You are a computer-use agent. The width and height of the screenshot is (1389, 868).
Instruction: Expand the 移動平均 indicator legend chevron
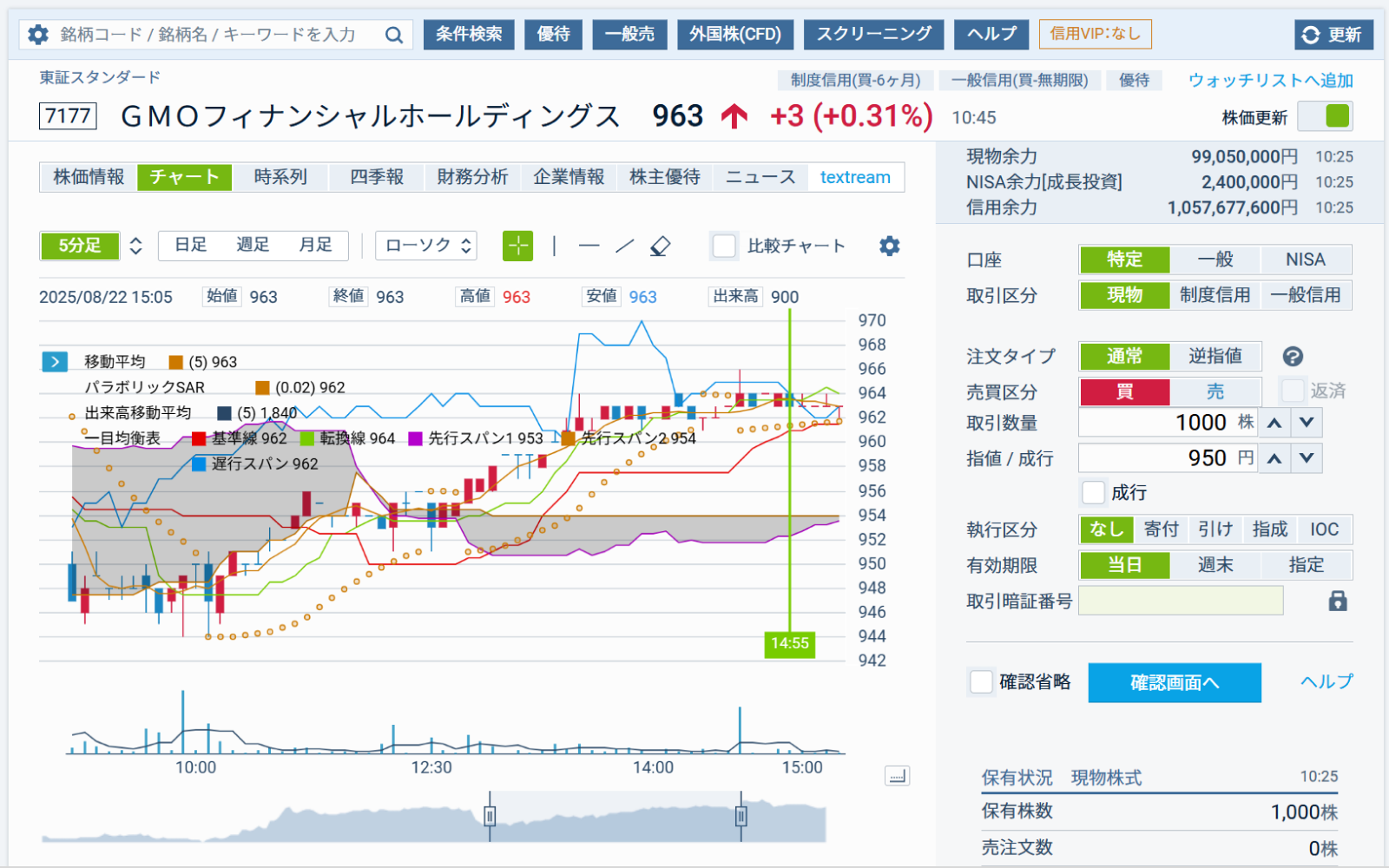click(55, 361)
